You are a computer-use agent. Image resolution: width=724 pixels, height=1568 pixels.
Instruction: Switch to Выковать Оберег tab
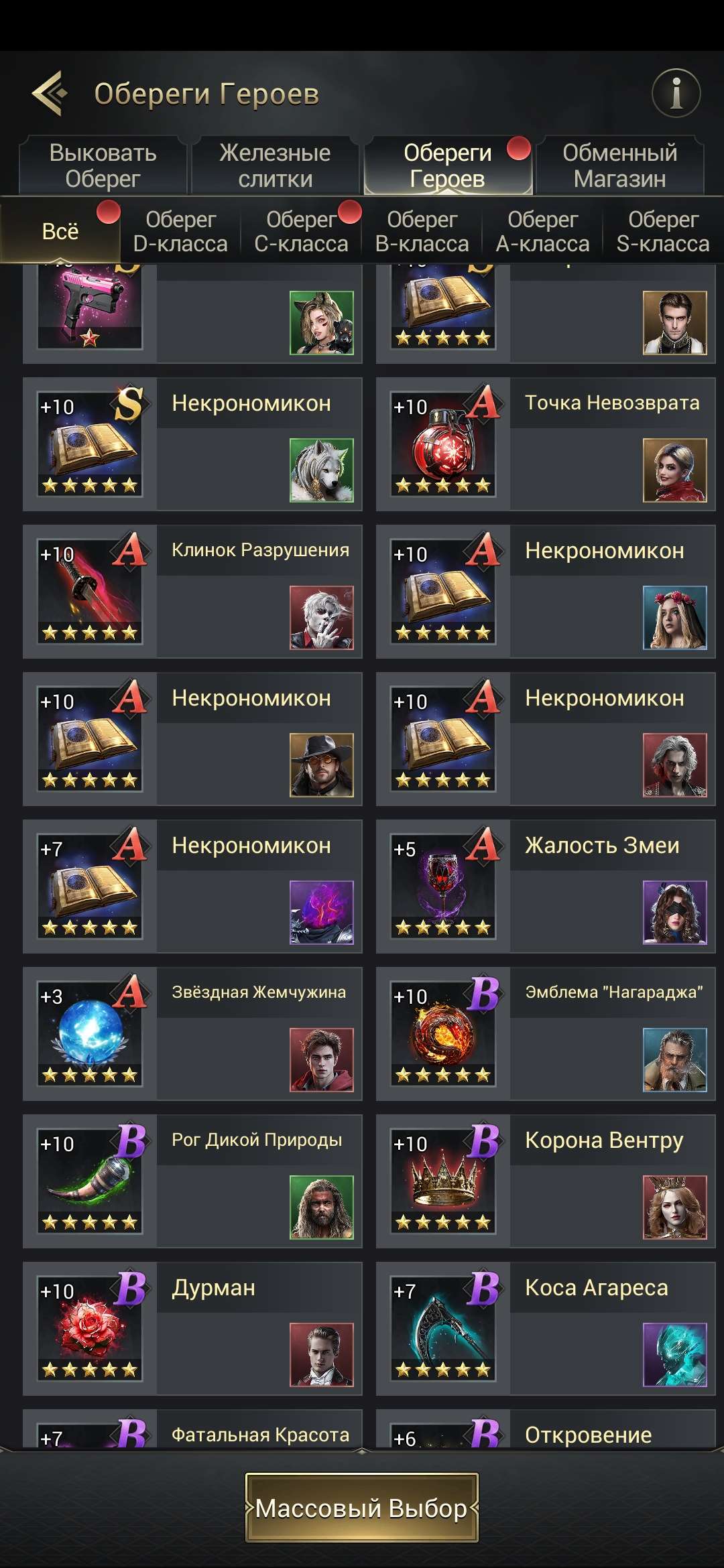pos(103,166)
